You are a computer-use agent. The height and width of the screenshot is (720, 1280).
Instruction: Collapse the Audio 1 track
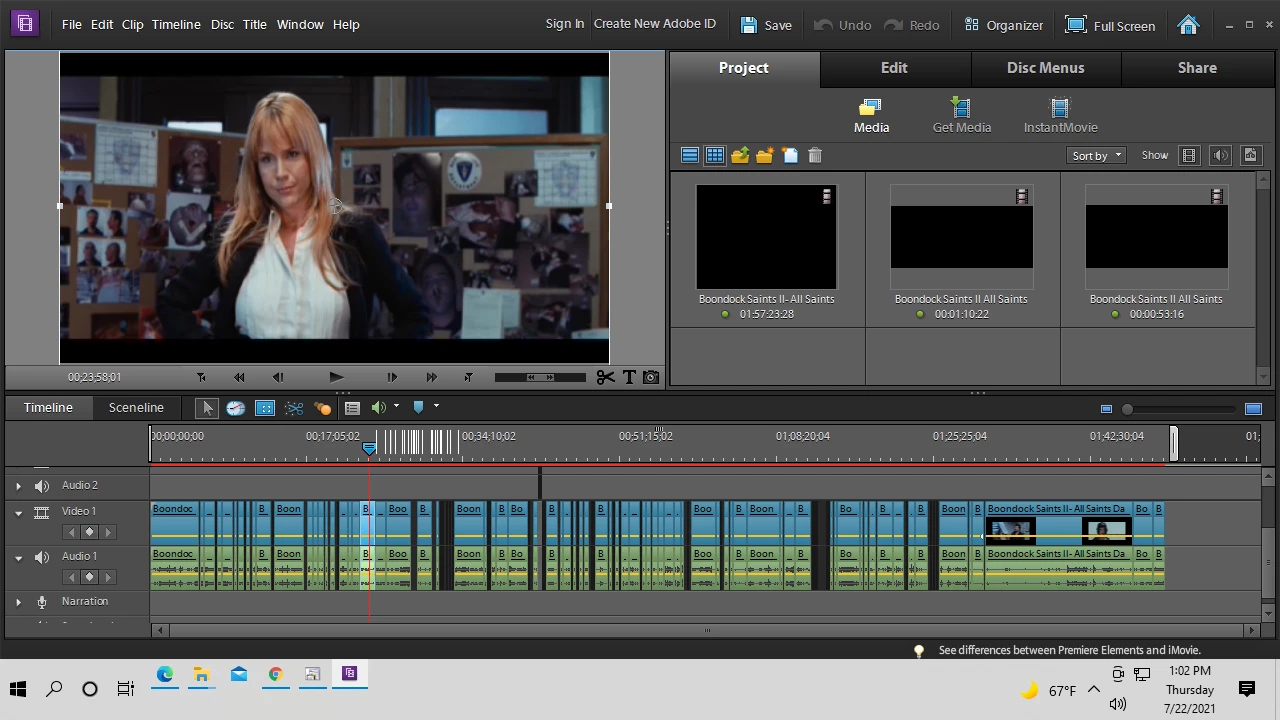click(18, 557)
